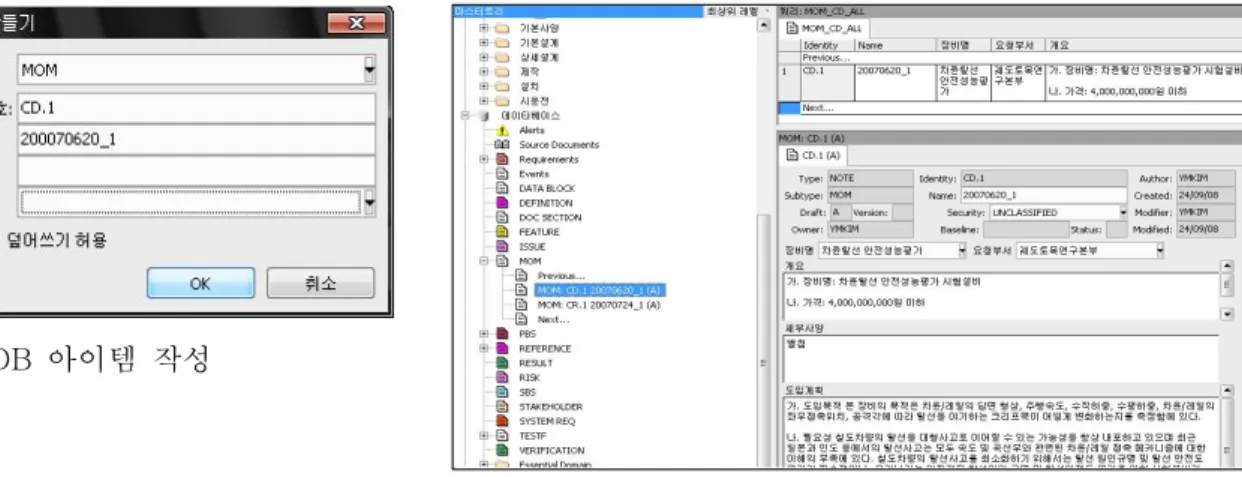
Task: Click the 도입계획 scrollbar up arrow
Action: (1227, 391)
